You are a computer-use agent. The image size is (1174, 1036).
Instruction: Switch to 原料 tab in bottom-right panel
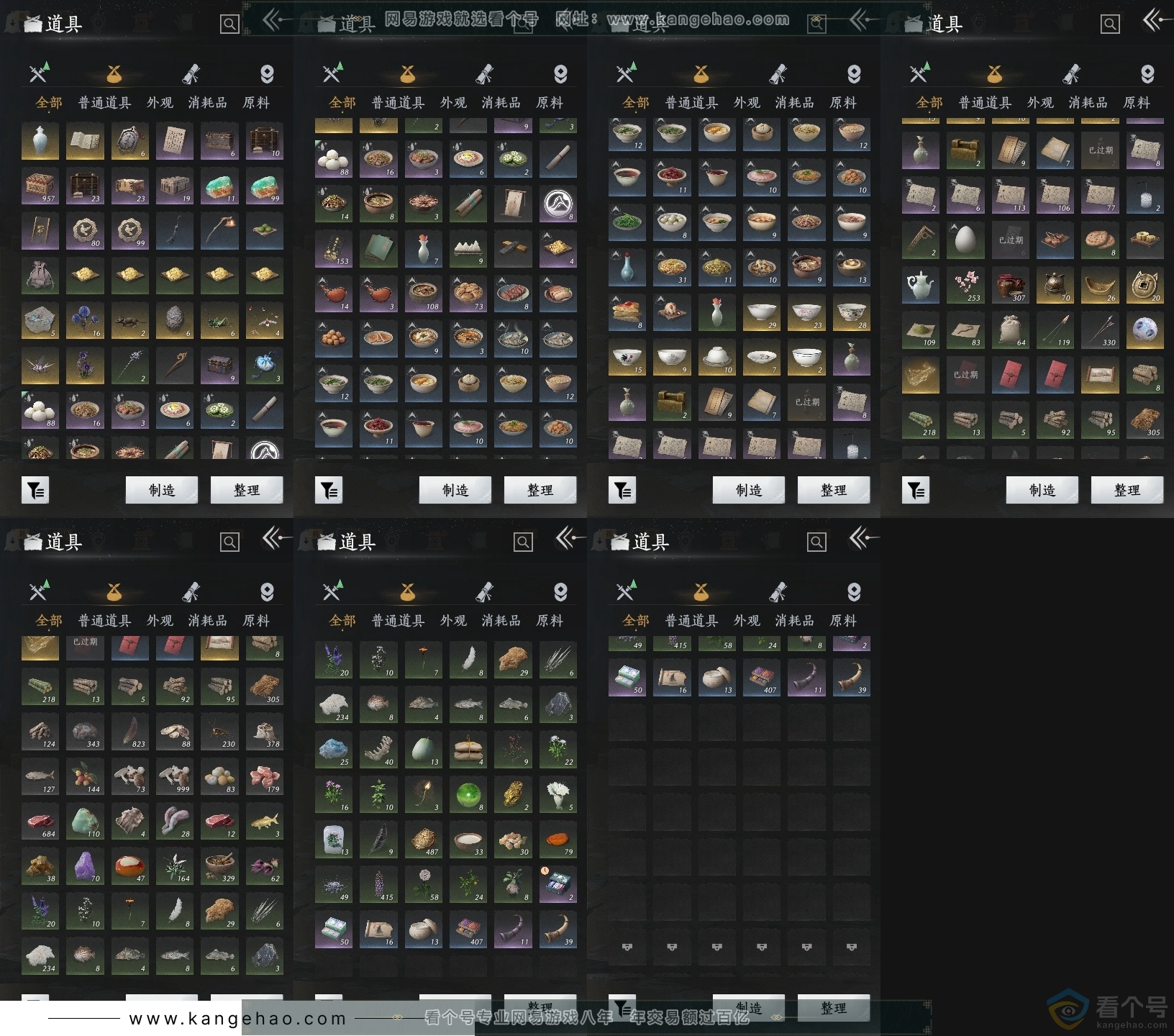[x=843, y=621]
